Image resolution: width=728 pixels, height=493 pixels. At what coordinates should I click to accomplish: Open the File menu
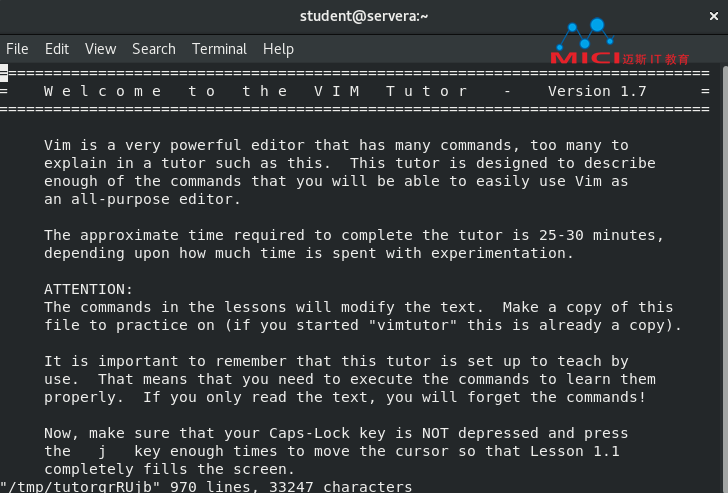[x=17, y=48]
